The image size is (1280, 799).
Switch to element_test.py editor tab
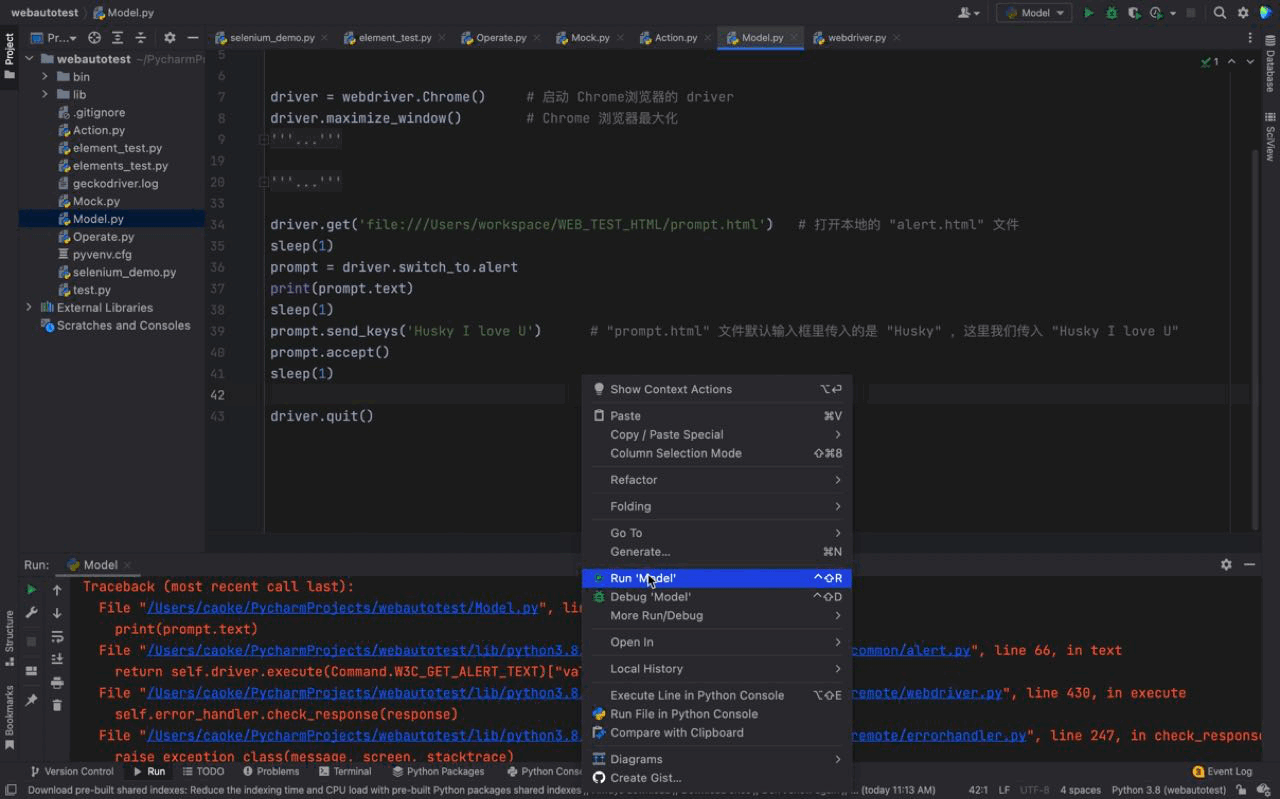[395, 38]
